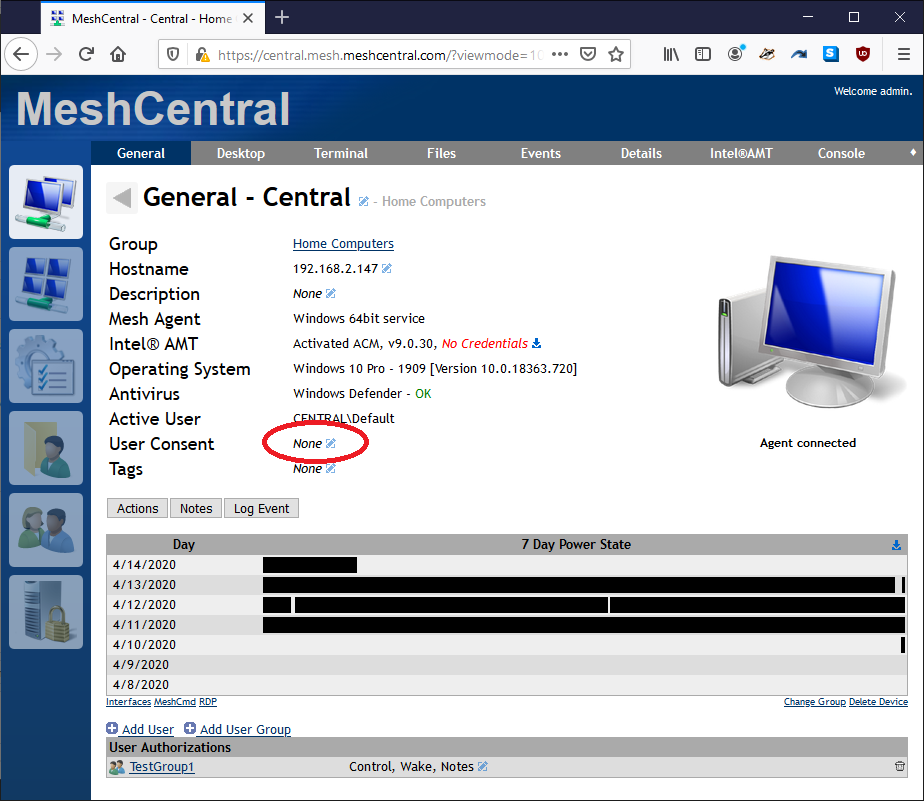Image resolution: width=924 pixels, height=801 pixels.
Task: Open My Server padlock sidebar icon
Action: coord(46,612)
